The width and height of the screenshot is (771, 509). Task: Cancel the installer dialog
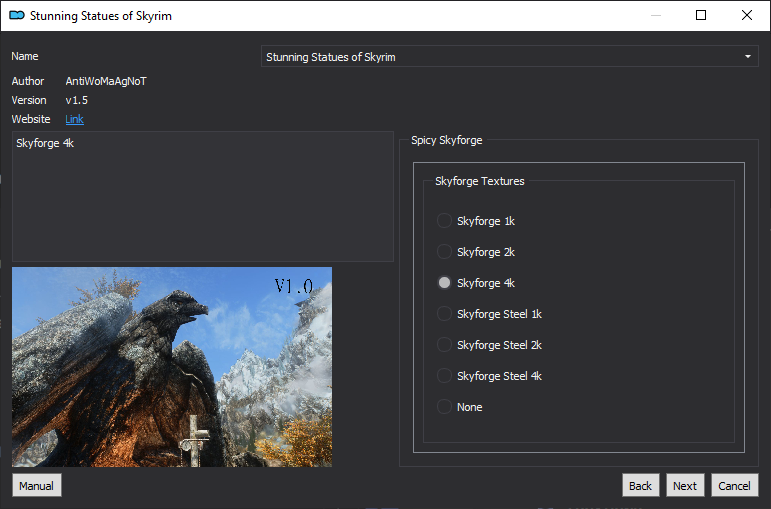tap(734, 485)
